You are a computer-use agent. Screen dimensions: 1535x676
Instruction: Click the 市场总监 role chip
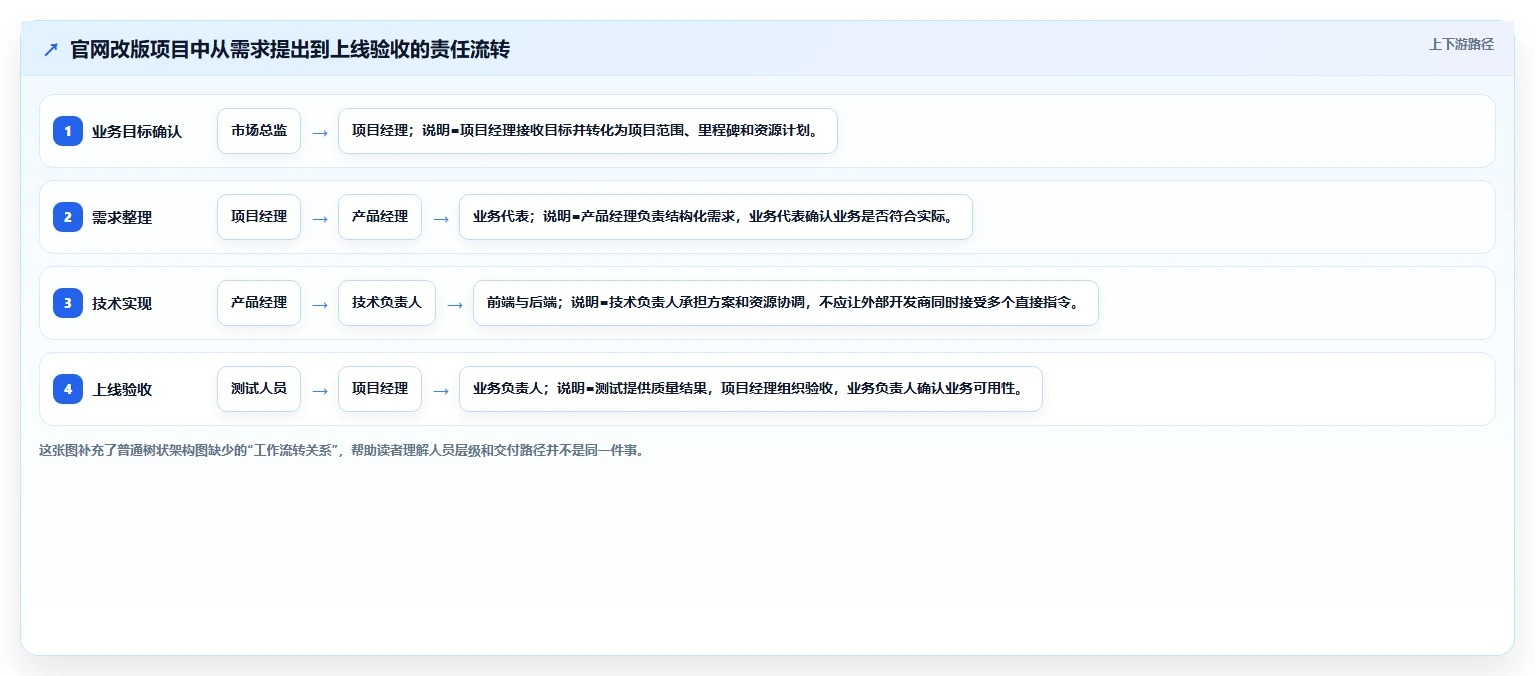(x=259, y=131)
